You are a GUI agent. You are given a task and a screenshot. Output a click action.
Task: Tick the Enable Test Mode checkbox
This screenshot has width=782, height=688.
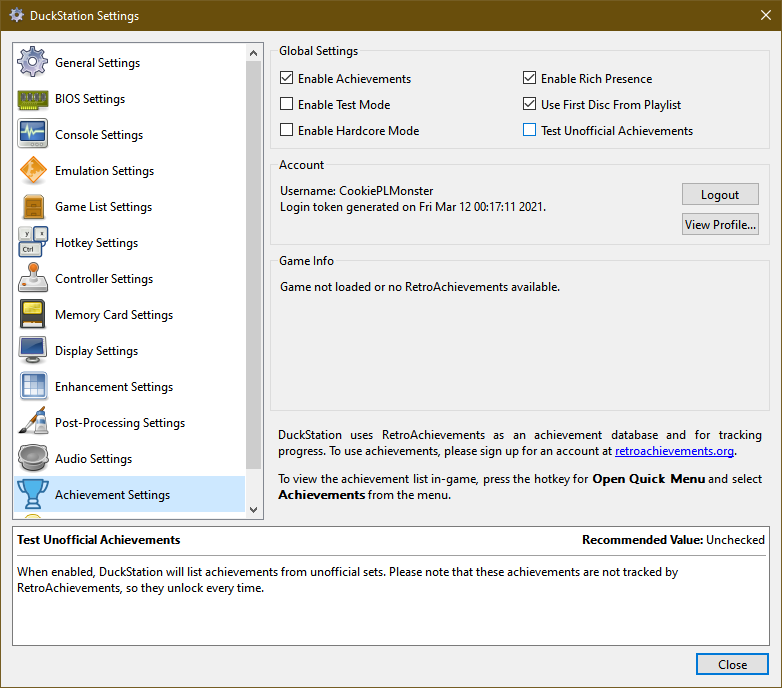click(286, 104)
